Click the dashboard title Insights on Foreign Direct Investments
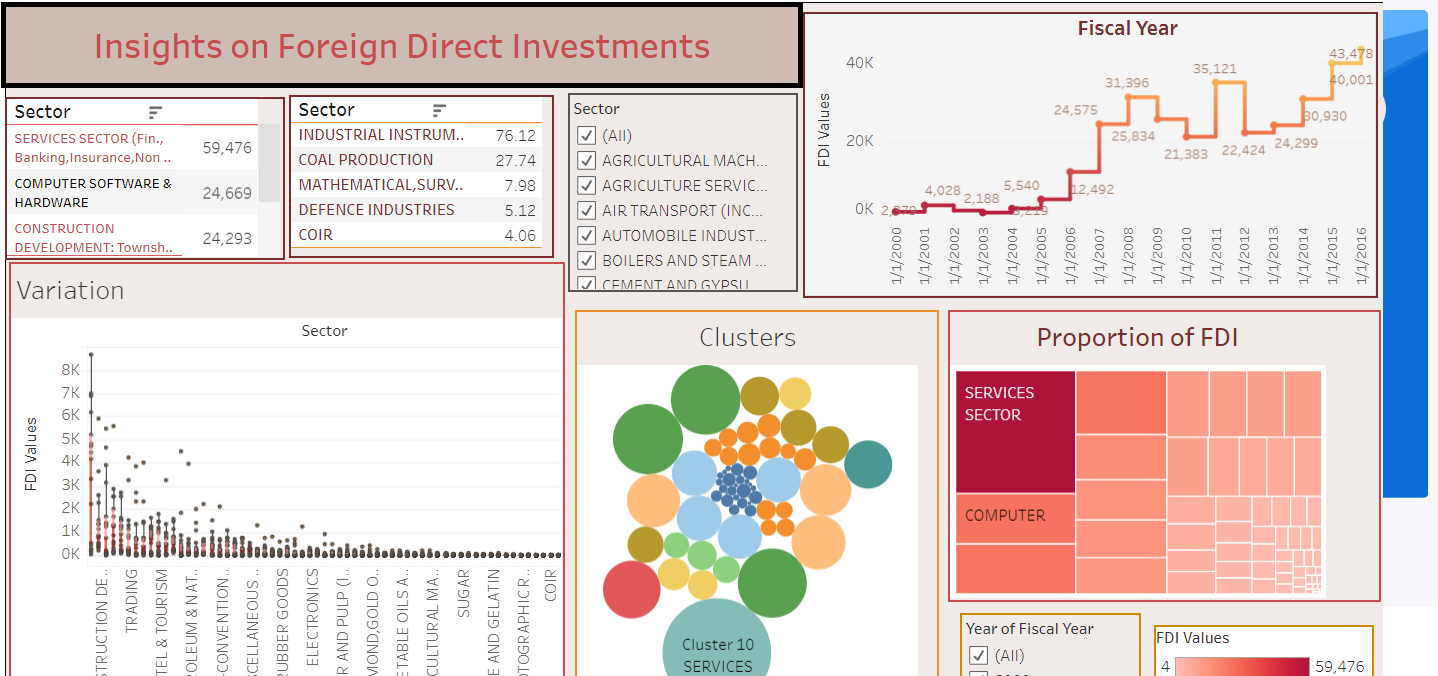 402,46
